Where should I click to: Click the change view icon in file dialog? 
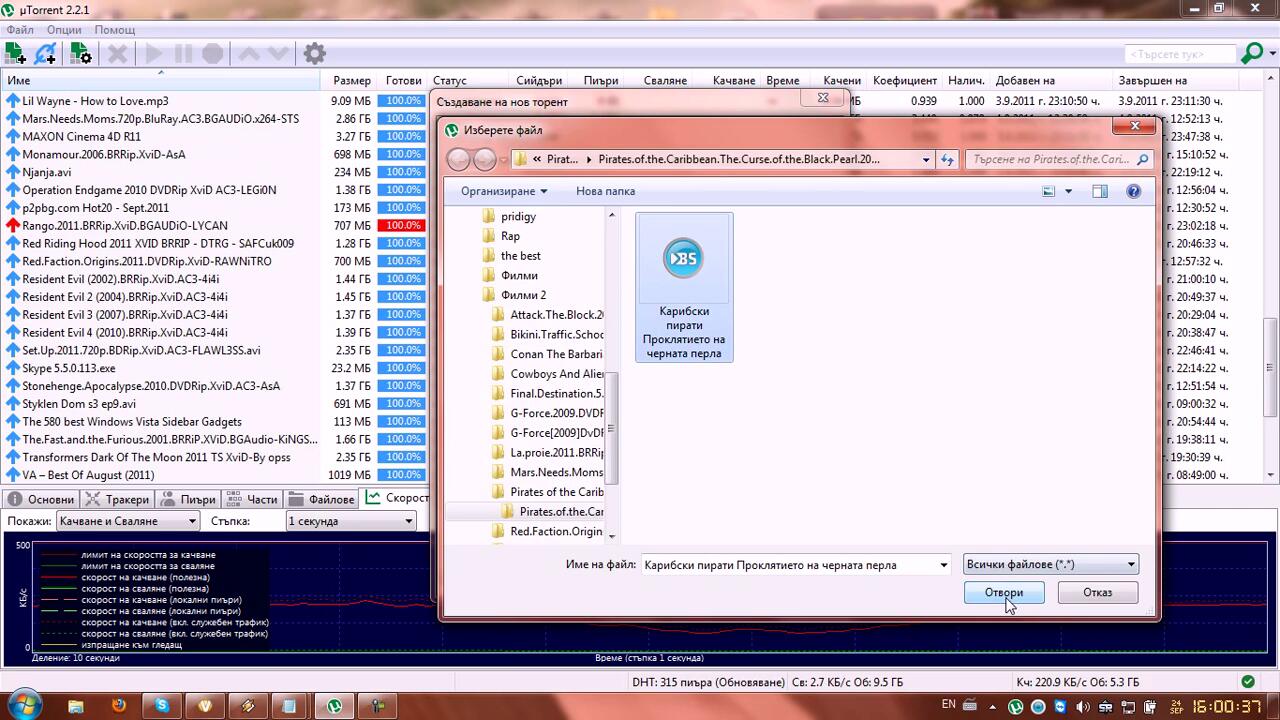(x=1048, y=191)
